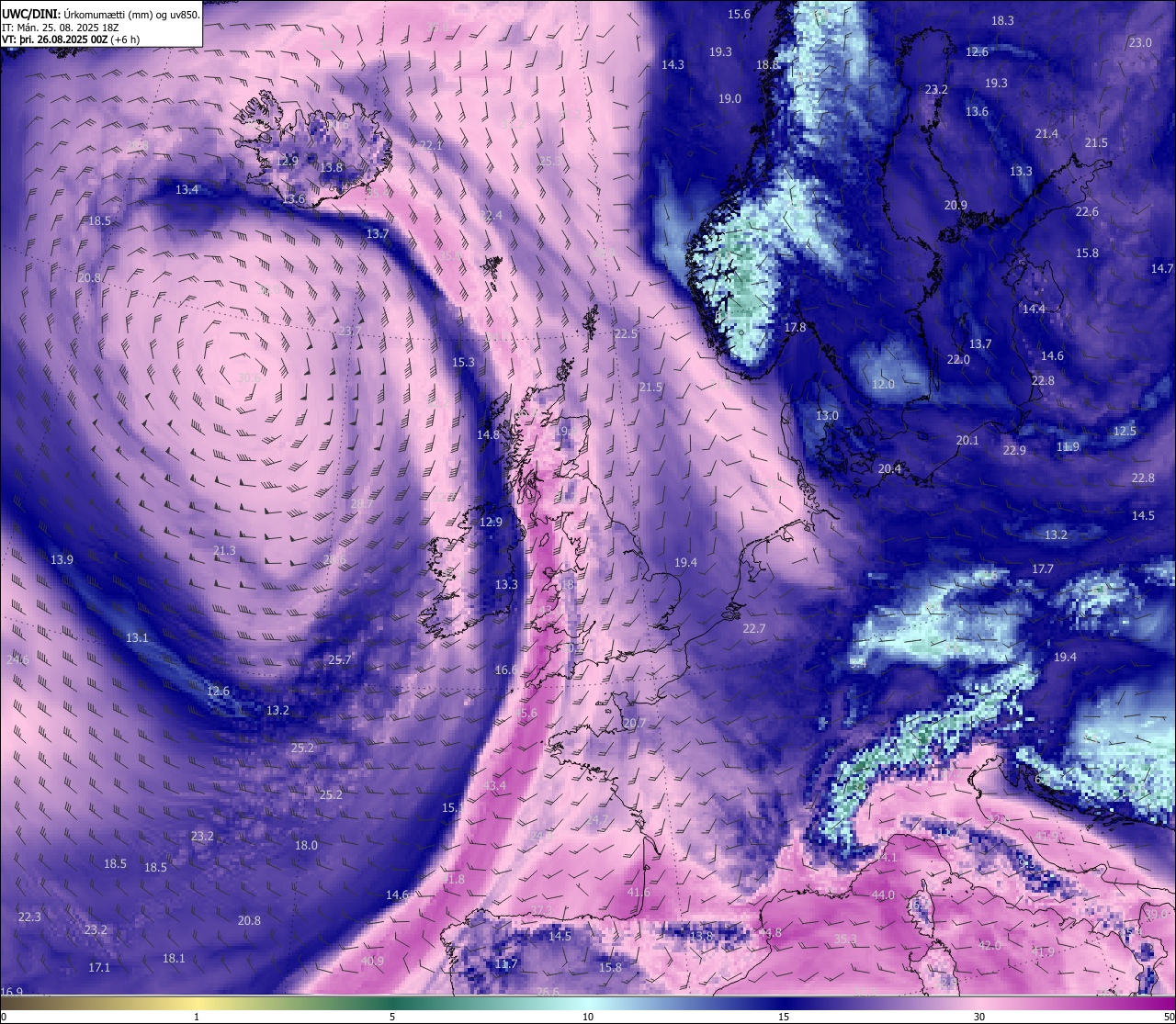The width and height of the screenshot is (1176, 1024).
Task: Click the map value 13.4
Action: coord(187,189)
